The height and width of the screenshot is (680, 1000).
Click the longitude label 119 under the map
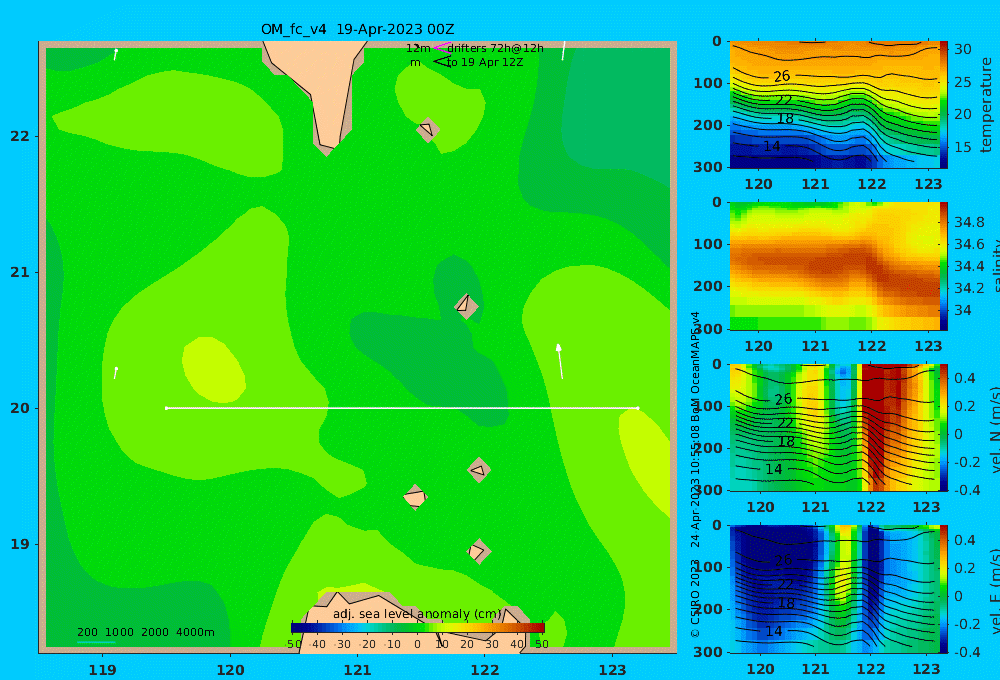[x=102, y=670]
